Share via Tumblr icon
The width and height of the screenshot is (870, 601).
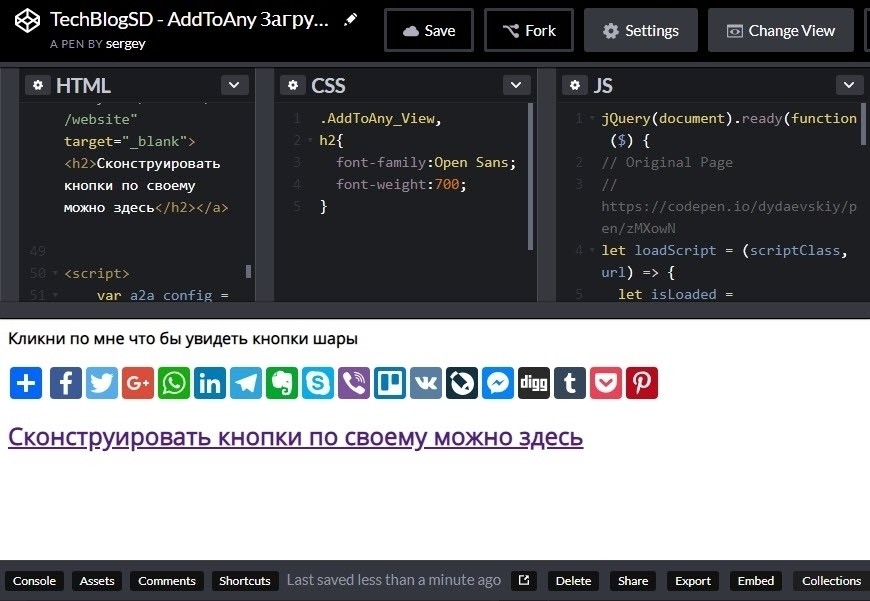click(x=570, y=383)
